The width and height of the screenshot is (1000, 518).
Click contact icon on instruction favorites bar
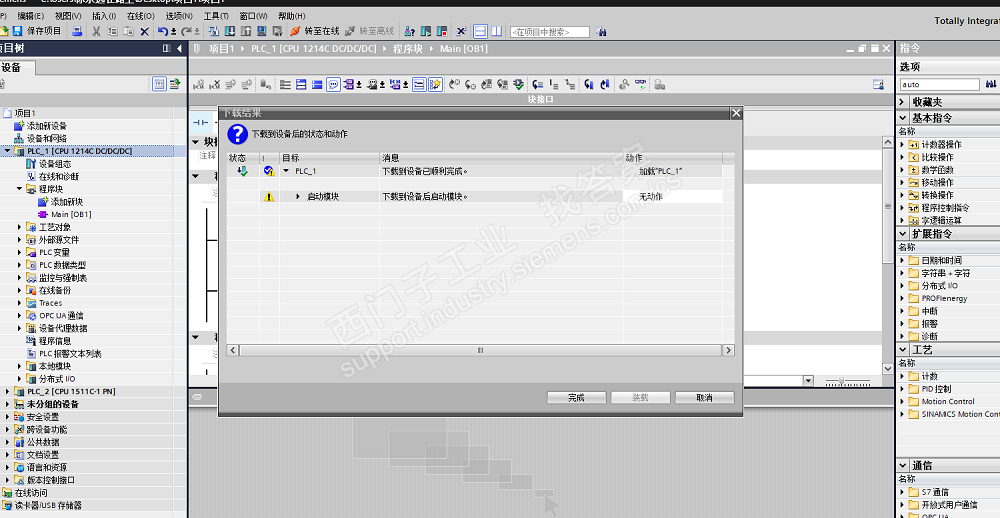click(x=200, y=122)
